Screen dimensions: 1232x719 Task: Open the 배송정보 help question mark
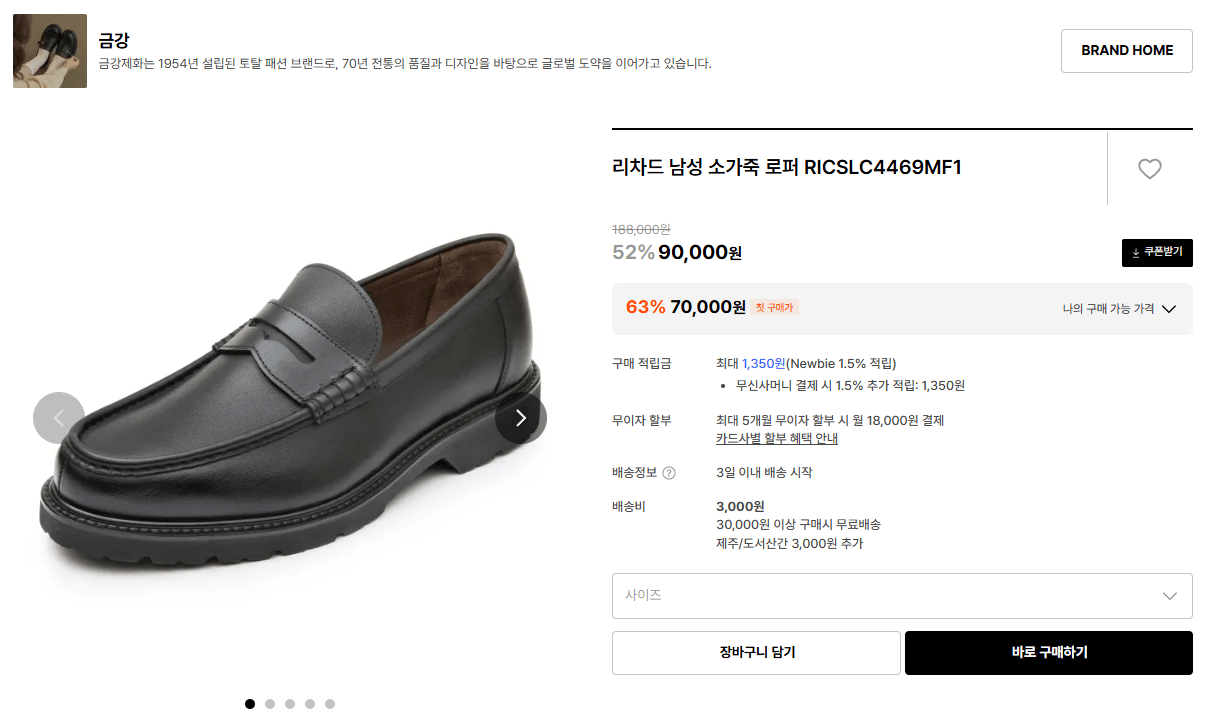[668, 473]
